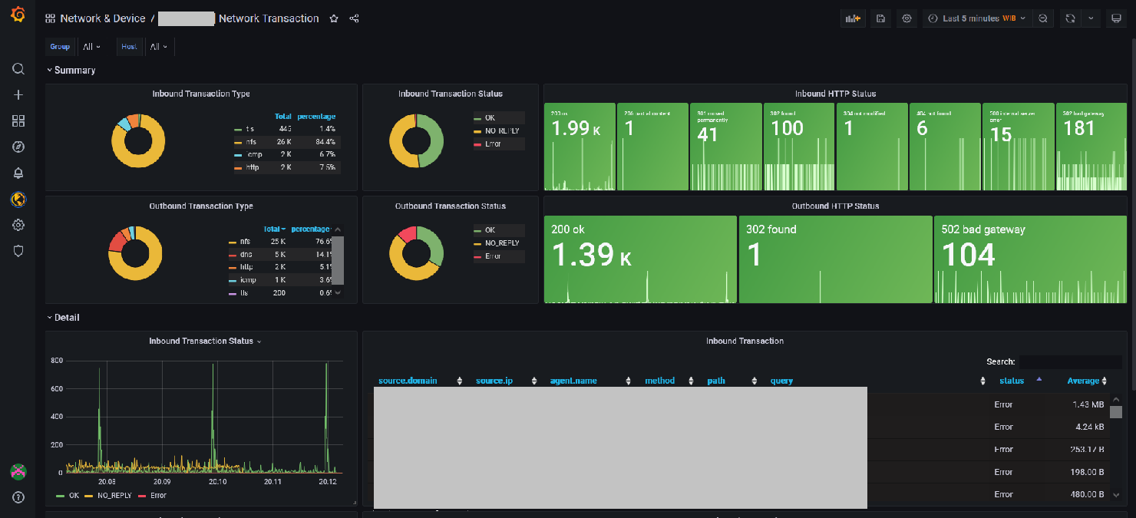The width and height of the screenshot is (1136, 518).
Task: Click the 1.43 MB Average cell
Action: [1088, 404]
